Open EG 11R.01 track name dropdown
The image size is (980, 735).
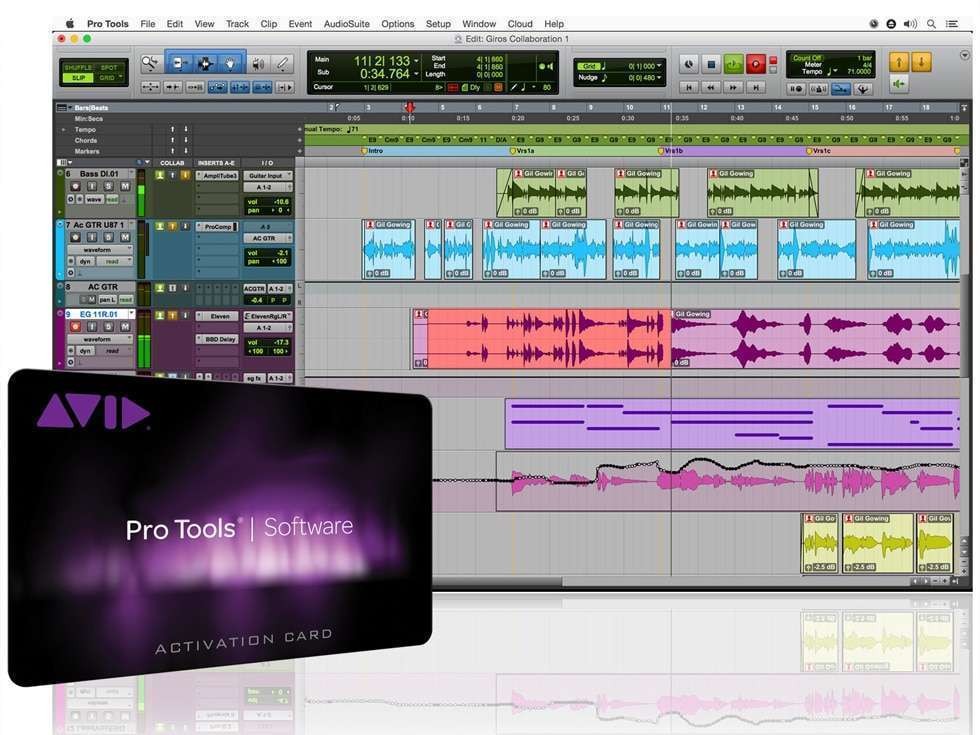[131, 314]
